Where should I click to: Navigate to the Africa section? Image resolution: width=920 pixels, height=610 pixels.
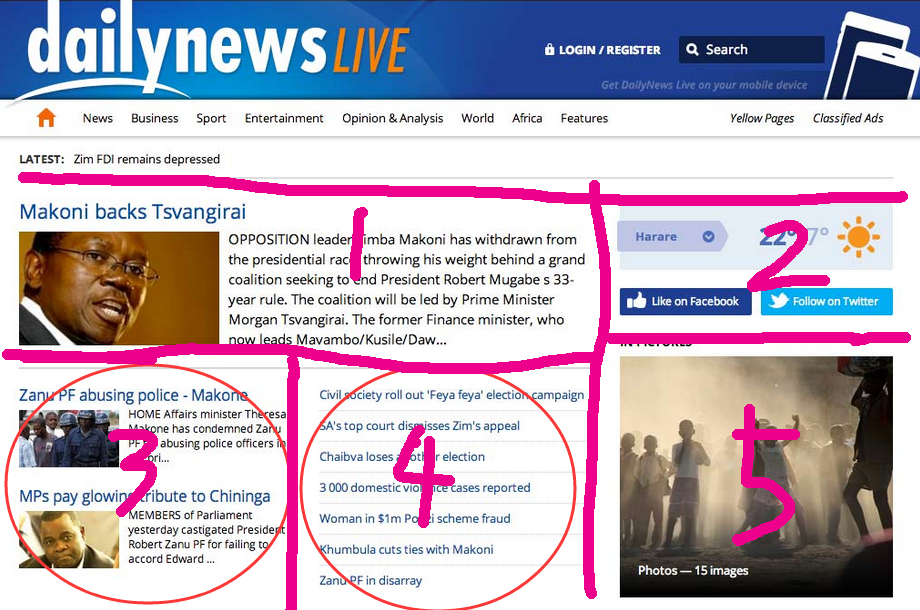[x=527, y=118]
